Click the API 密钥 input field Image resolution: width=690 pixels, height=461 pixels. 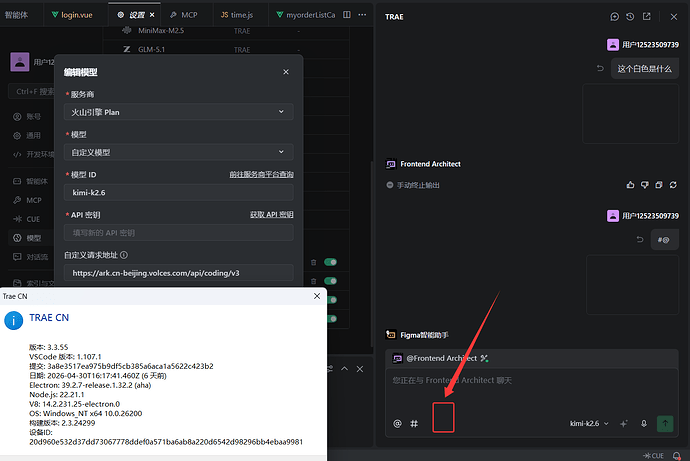179,233
